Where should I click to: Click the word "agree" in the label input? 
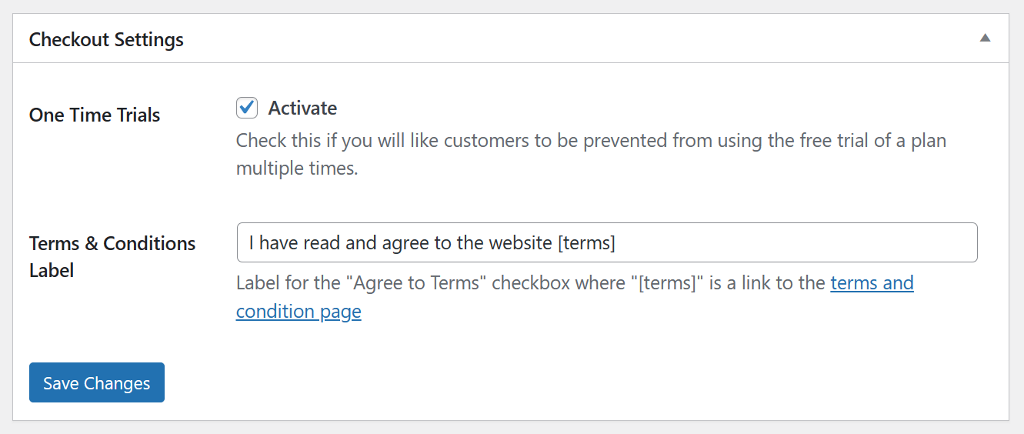coord(402,244)
